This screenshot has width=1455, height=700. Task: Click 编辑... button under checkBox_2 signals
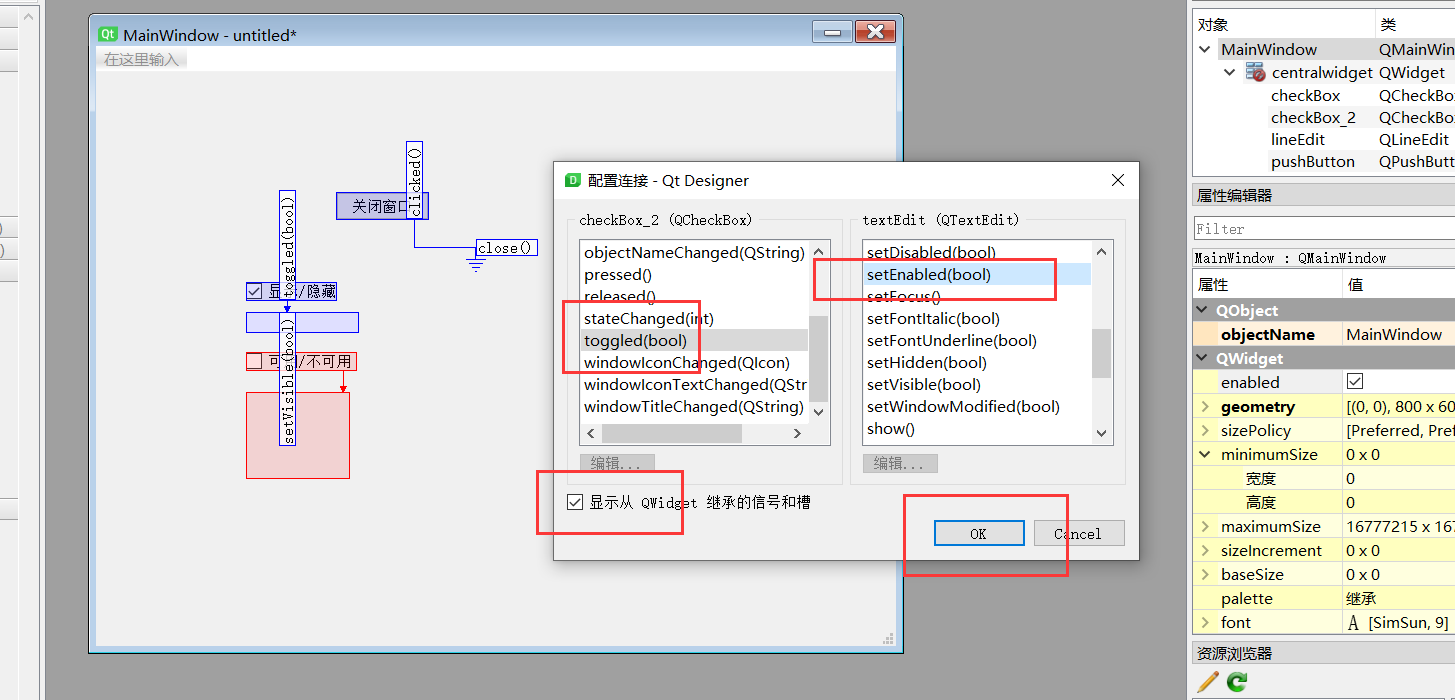click(617, 463)
